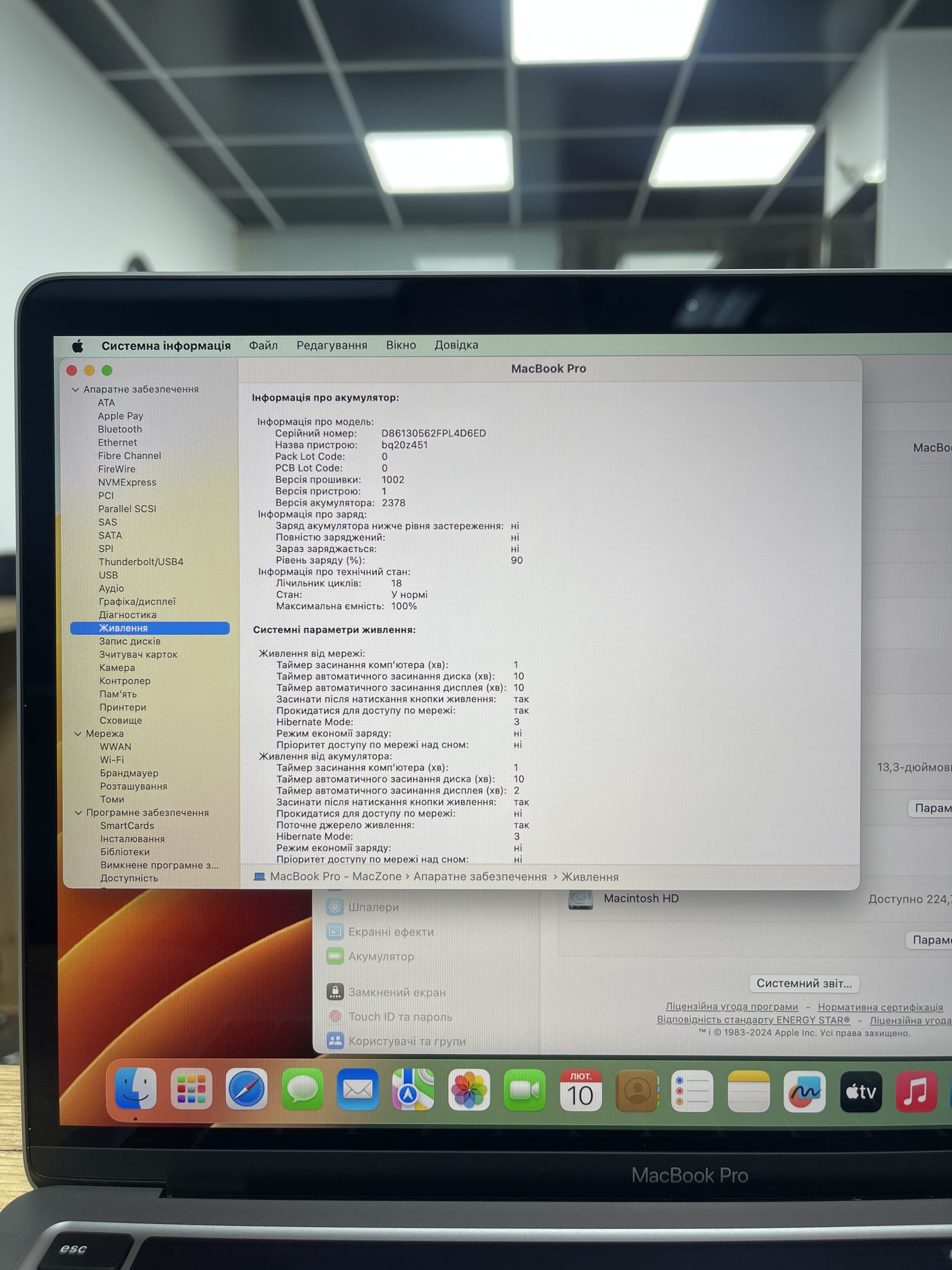This screenshot has height=1270, width=952.
Task: Click serial number D86130562FPL4D6ED
Action: (x=434, y=434)
